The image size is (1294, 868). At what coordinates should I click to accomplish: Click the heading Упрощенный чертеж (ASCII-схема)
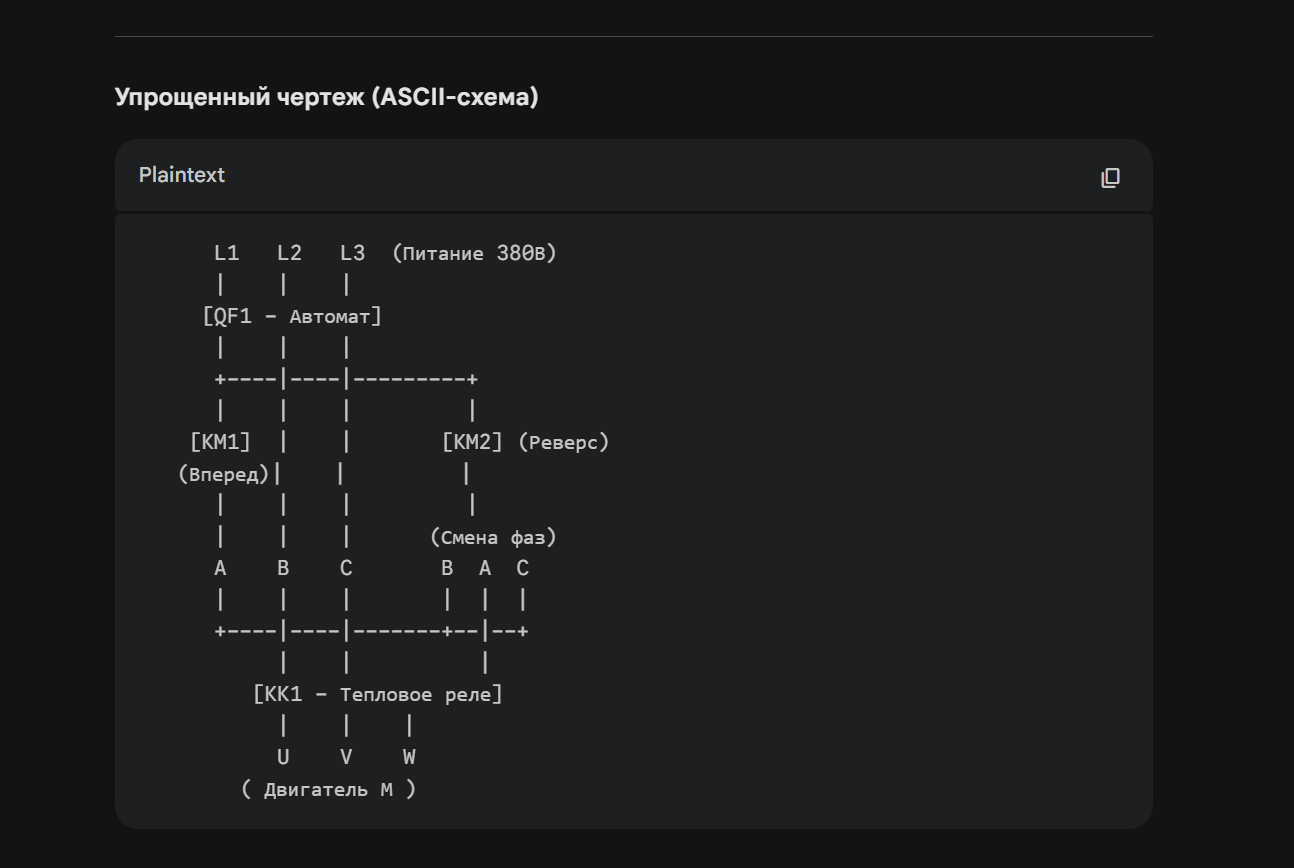coord(326,97)
